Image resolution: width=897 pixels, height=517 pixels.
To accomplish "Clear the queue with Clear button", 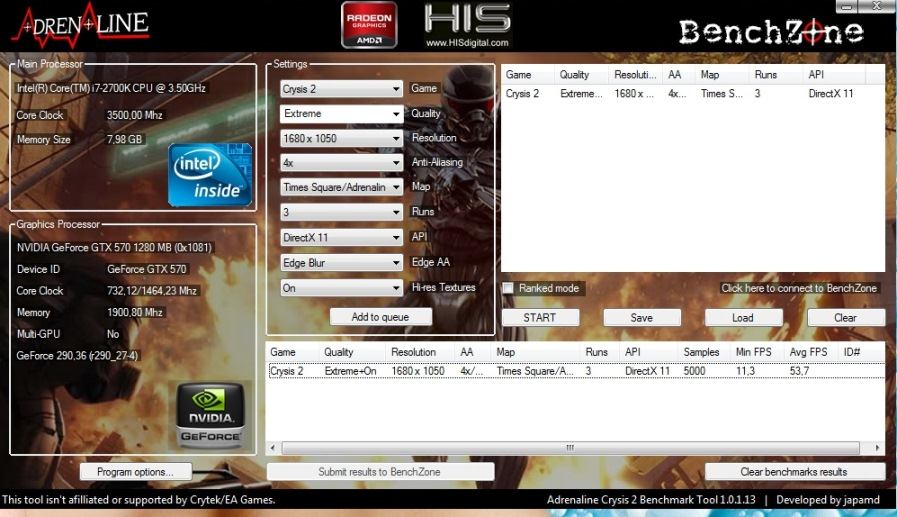I will pyautogui.click(x=846, y=317).
